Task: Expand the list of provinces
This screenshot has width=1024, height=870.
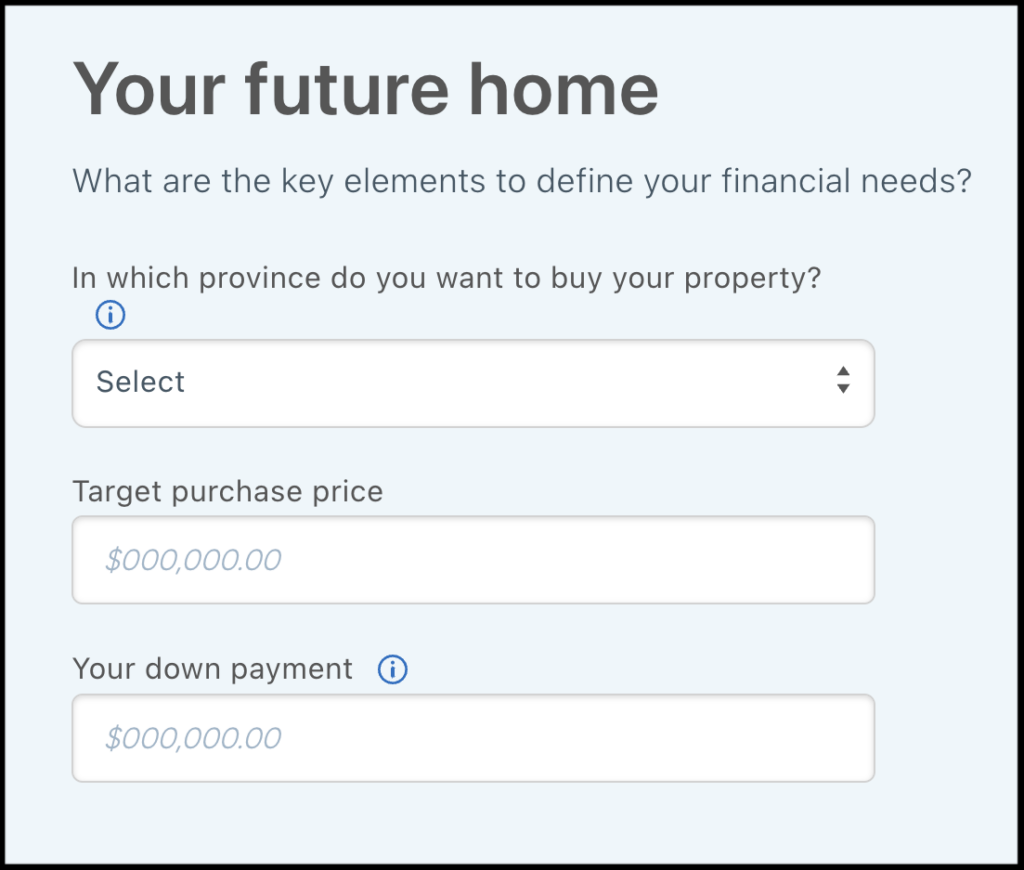Action: tap(473, 383)
